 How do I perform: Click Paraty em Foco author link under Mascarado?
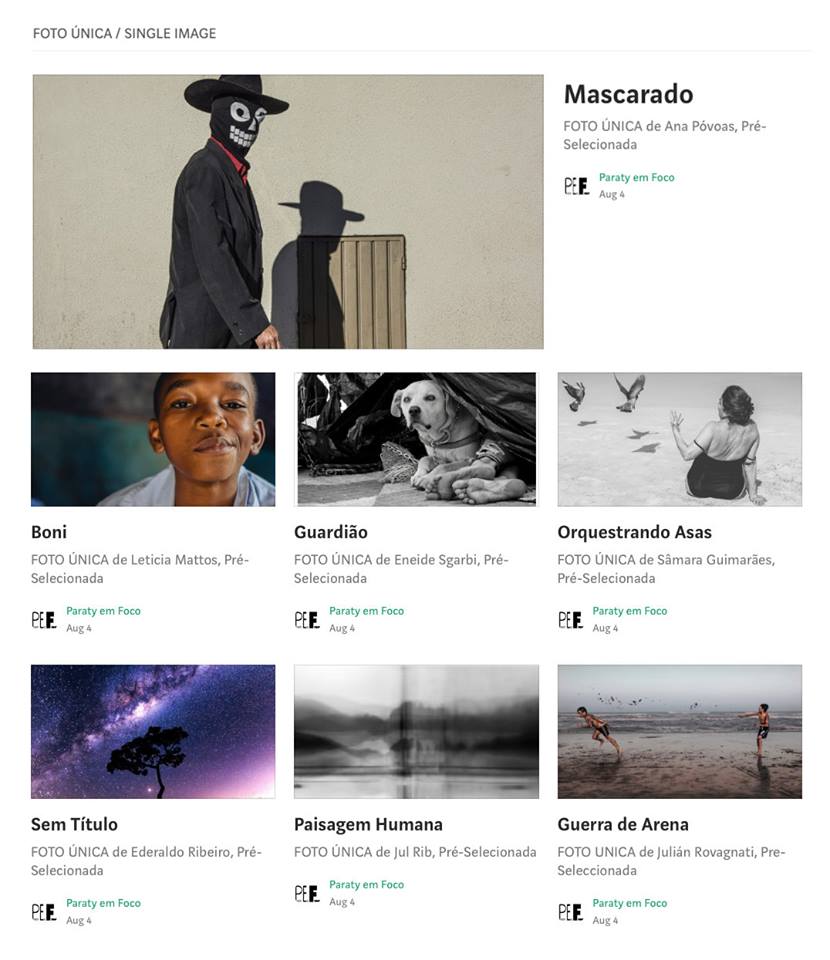point(636,177)
